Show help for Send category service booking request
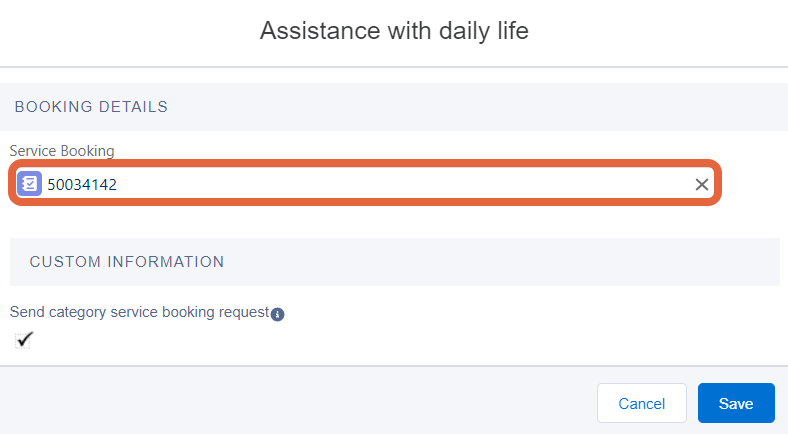 pyautogui.click(x=277, y=314)
